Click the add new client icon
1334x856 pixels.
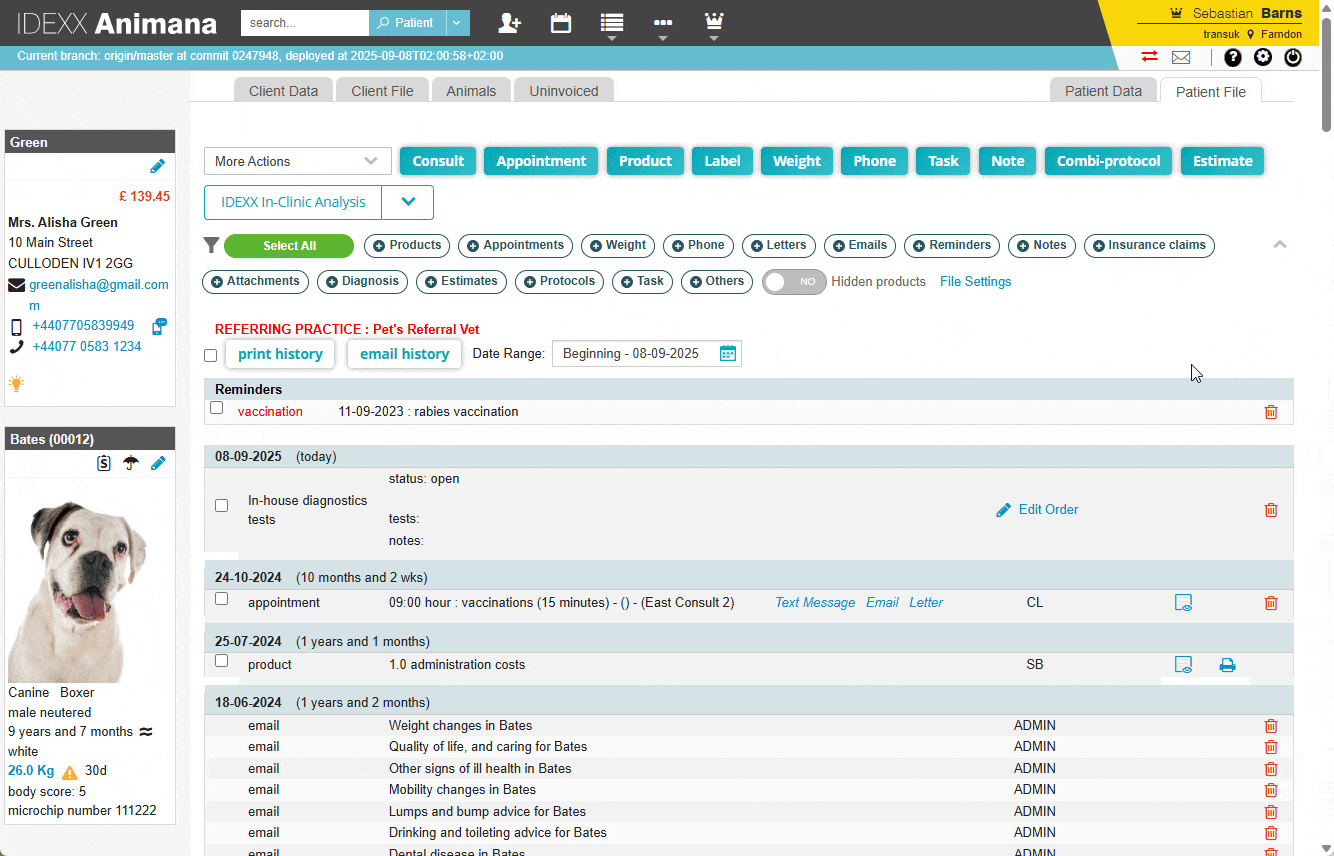click(x=509, y=23)
